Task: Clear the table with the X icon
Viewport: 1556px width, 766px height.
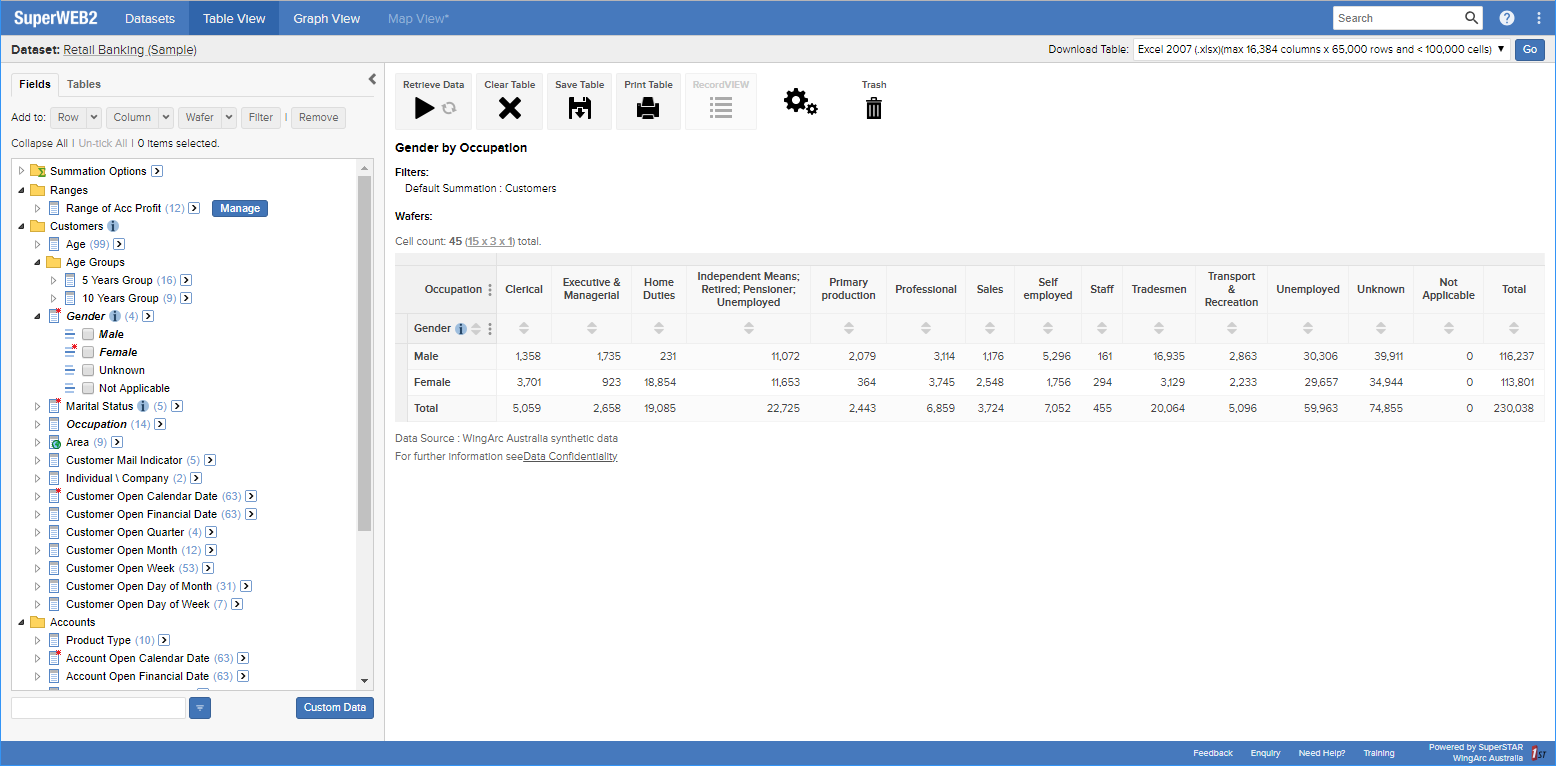Action: click(x=510, y=108)
